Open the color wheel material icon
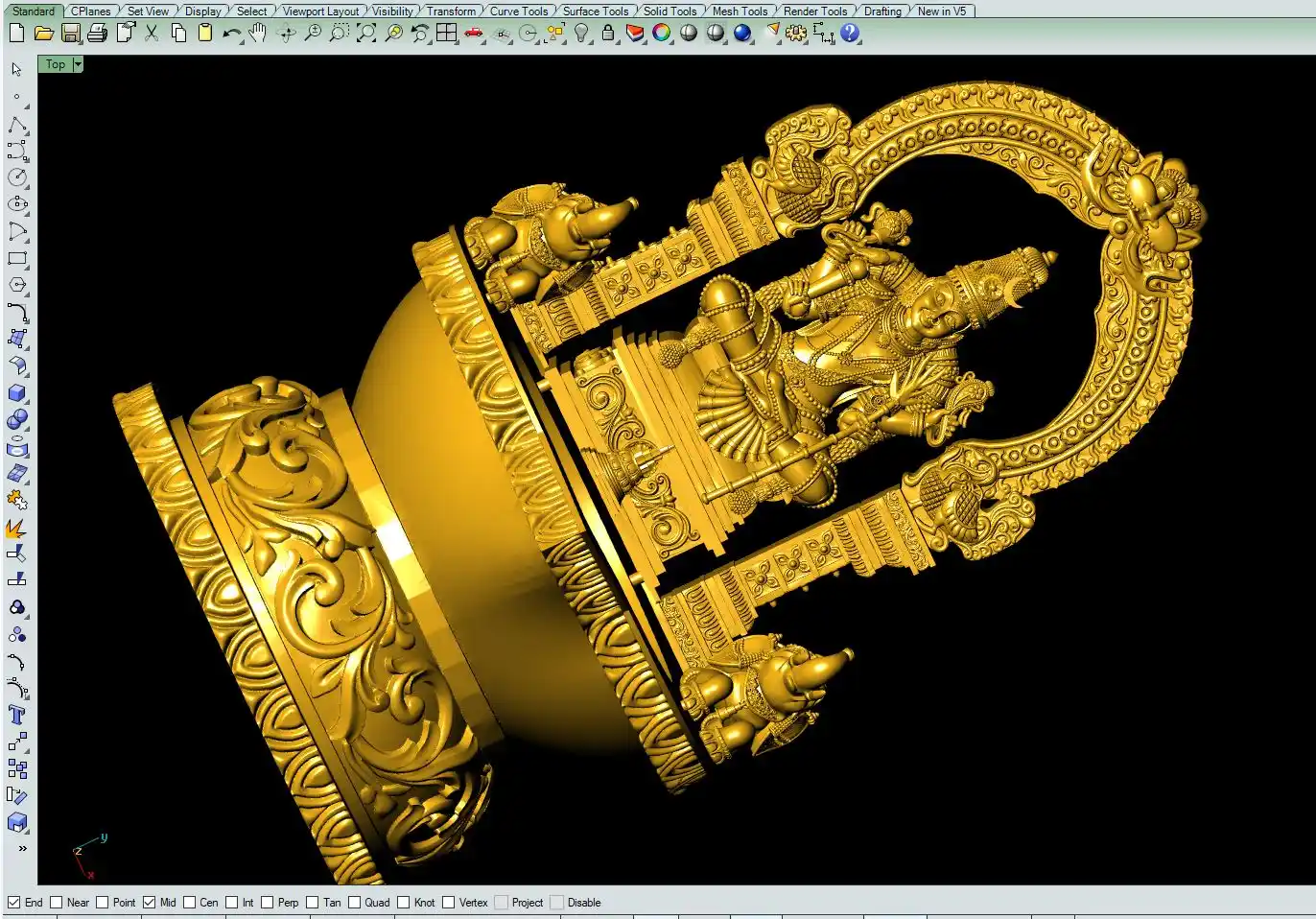Screen dimensions: 1316x919 pos(662,34)
